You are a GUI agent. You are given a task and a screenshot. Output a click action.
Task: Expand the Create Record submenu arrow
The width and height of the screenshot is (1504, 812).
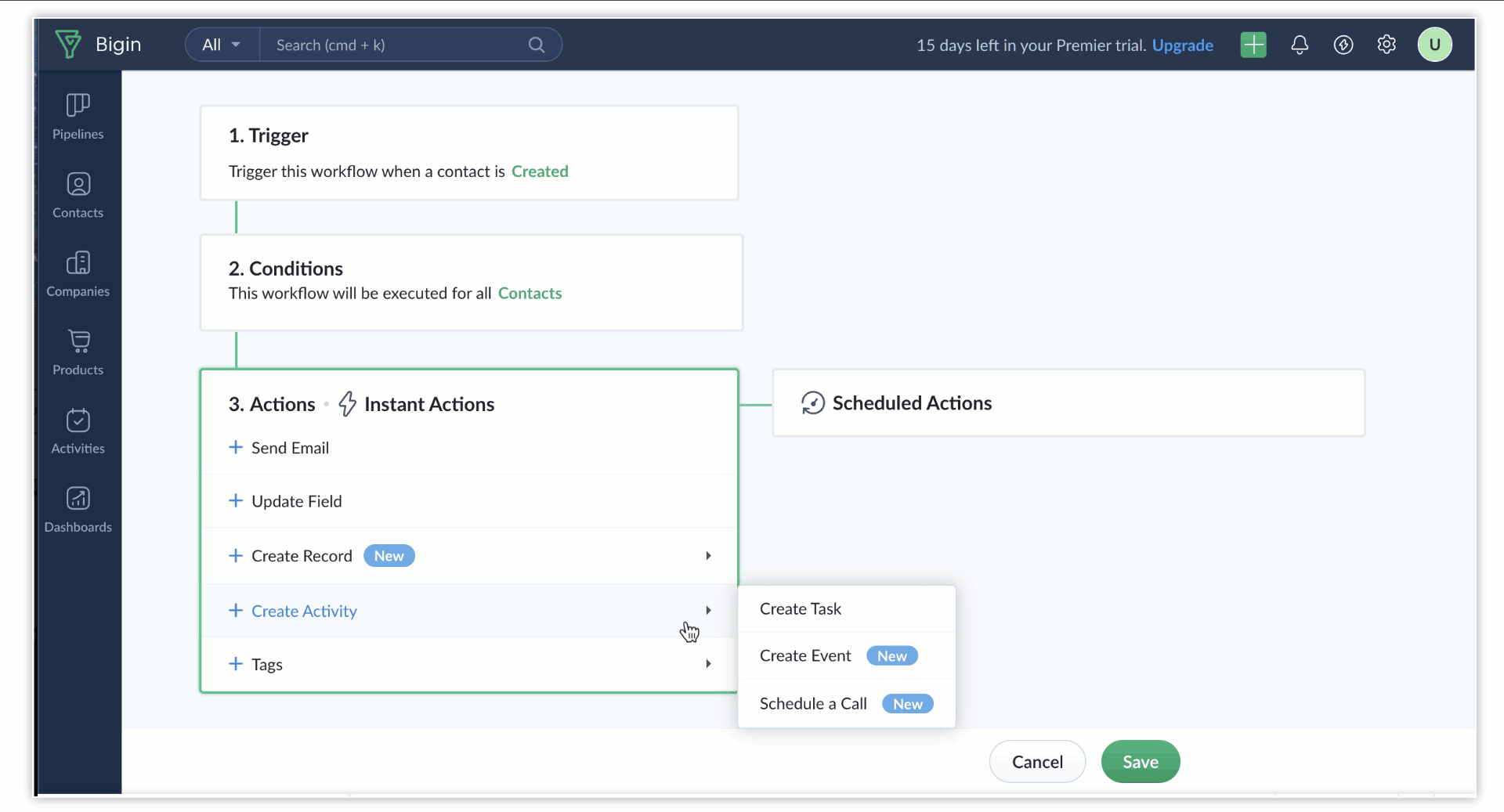[x=708, y=555]
